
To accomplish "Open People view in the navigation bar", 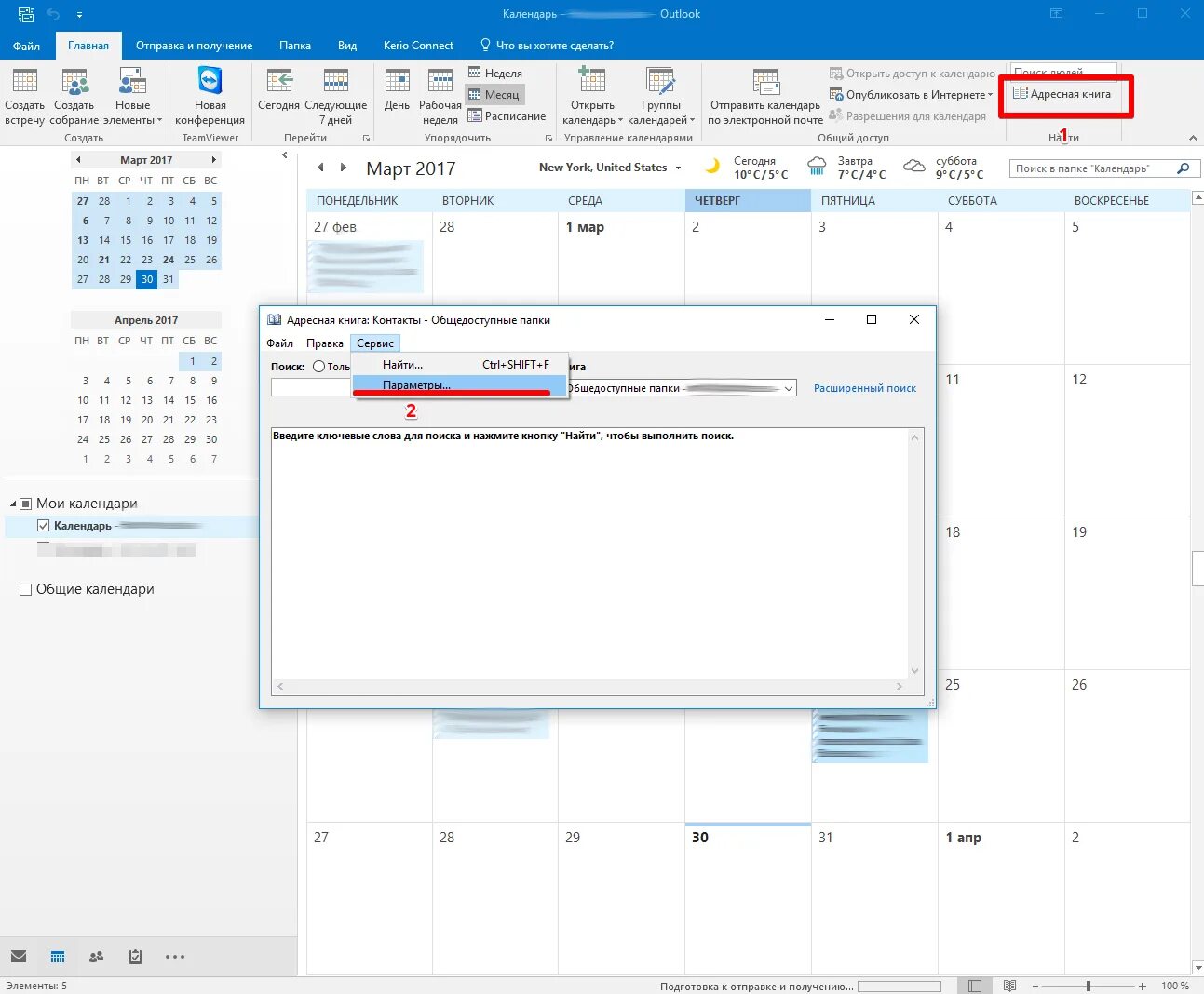I will (x=96, y=957).
